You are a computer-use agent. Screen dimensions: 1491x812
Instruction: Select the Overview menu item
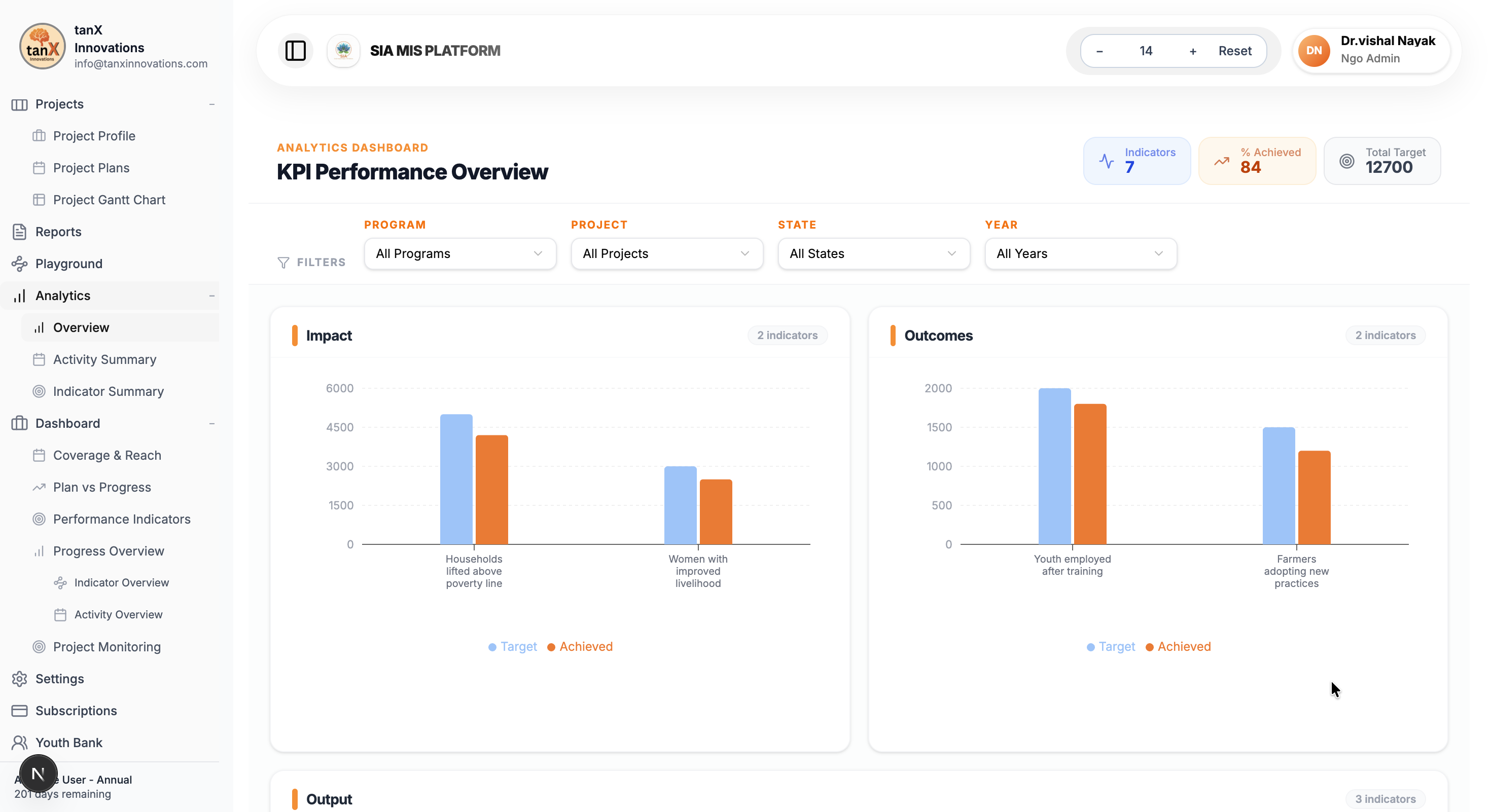click(120, 328)
